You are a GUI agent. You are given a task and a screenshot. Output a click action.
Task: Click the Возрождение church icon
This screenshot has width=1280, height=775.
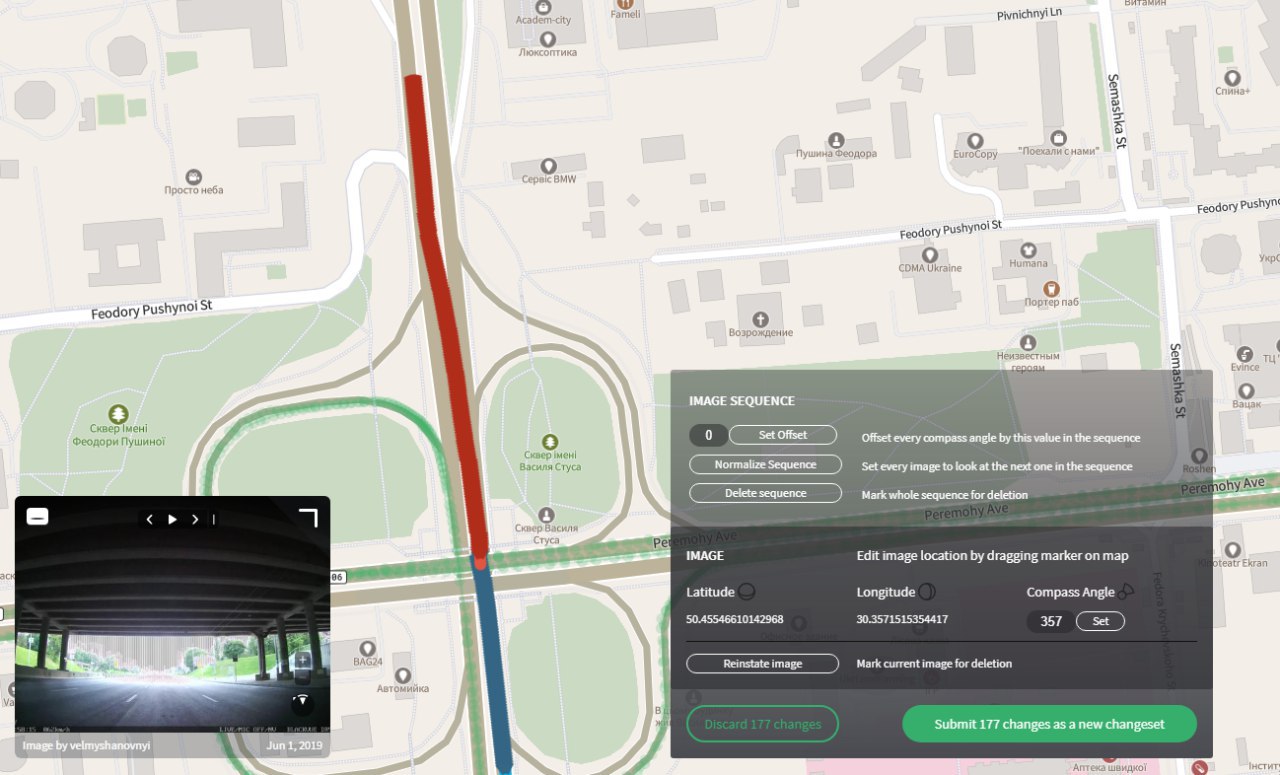760,318
